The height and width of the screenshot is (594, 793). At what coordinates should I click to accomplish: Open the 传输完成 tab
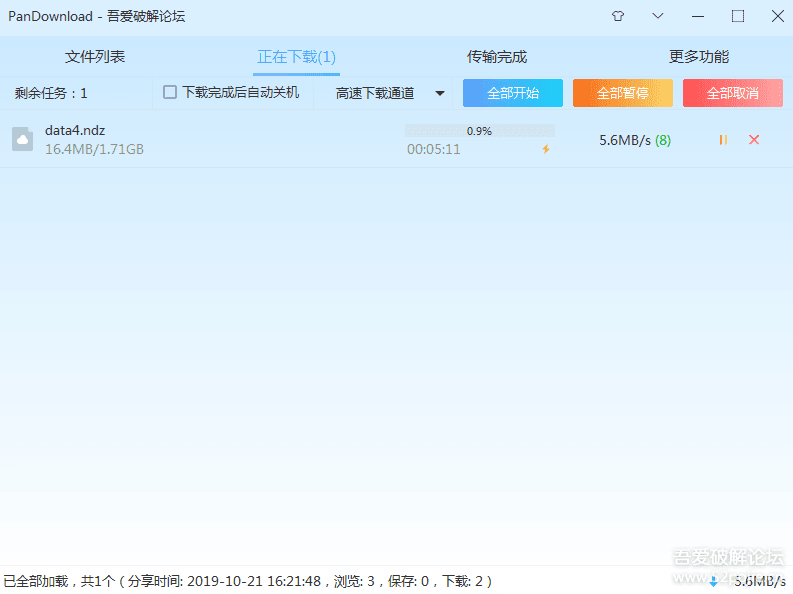(497, 57)
